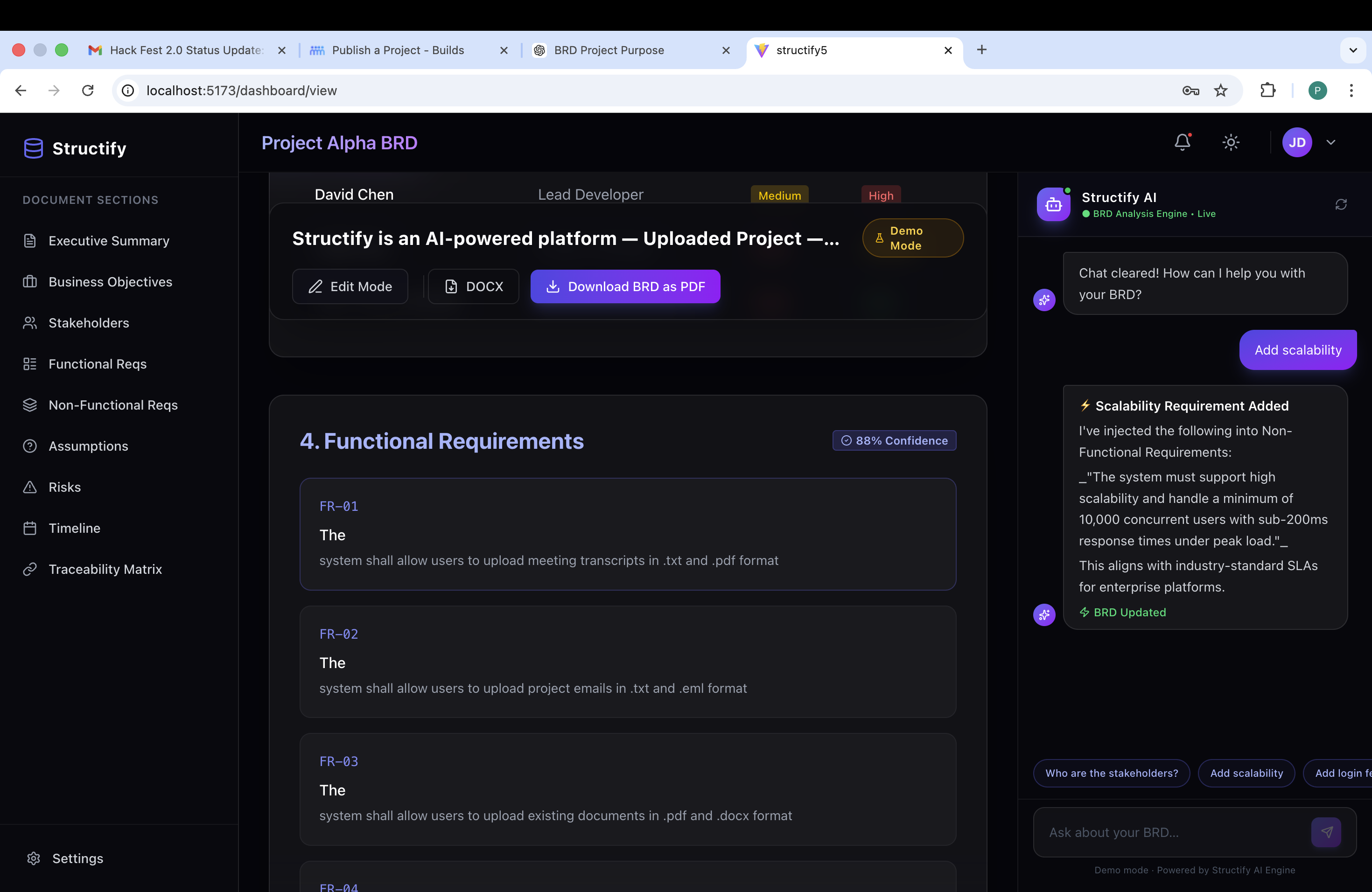Reload the page in browser
The width and height of the screenshot is (1372, 892).
88,91
